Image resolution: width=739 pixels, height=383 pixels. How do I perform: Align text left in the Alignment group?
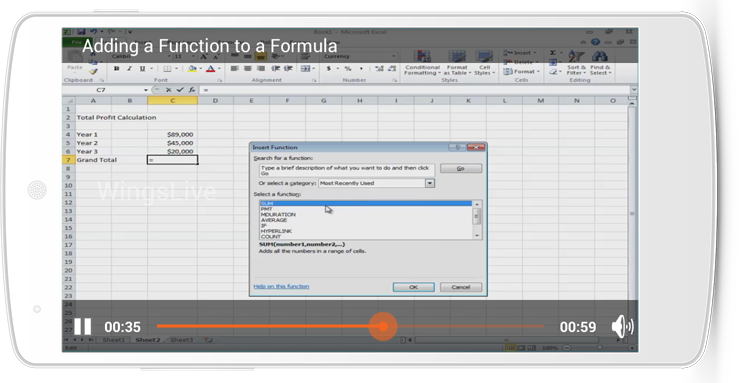click(x=234, y=69)
